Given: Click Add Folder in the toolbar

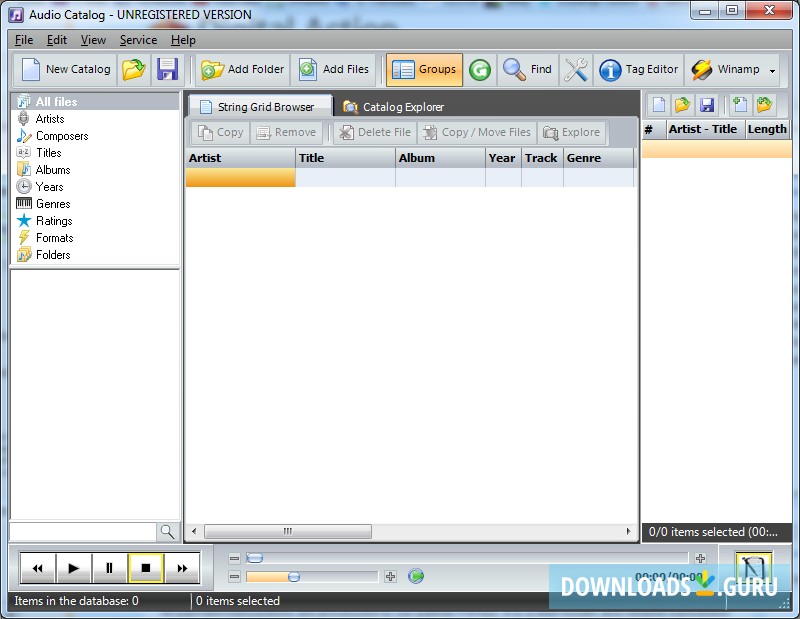Looking at the screenshot, I should coord(242,69).
